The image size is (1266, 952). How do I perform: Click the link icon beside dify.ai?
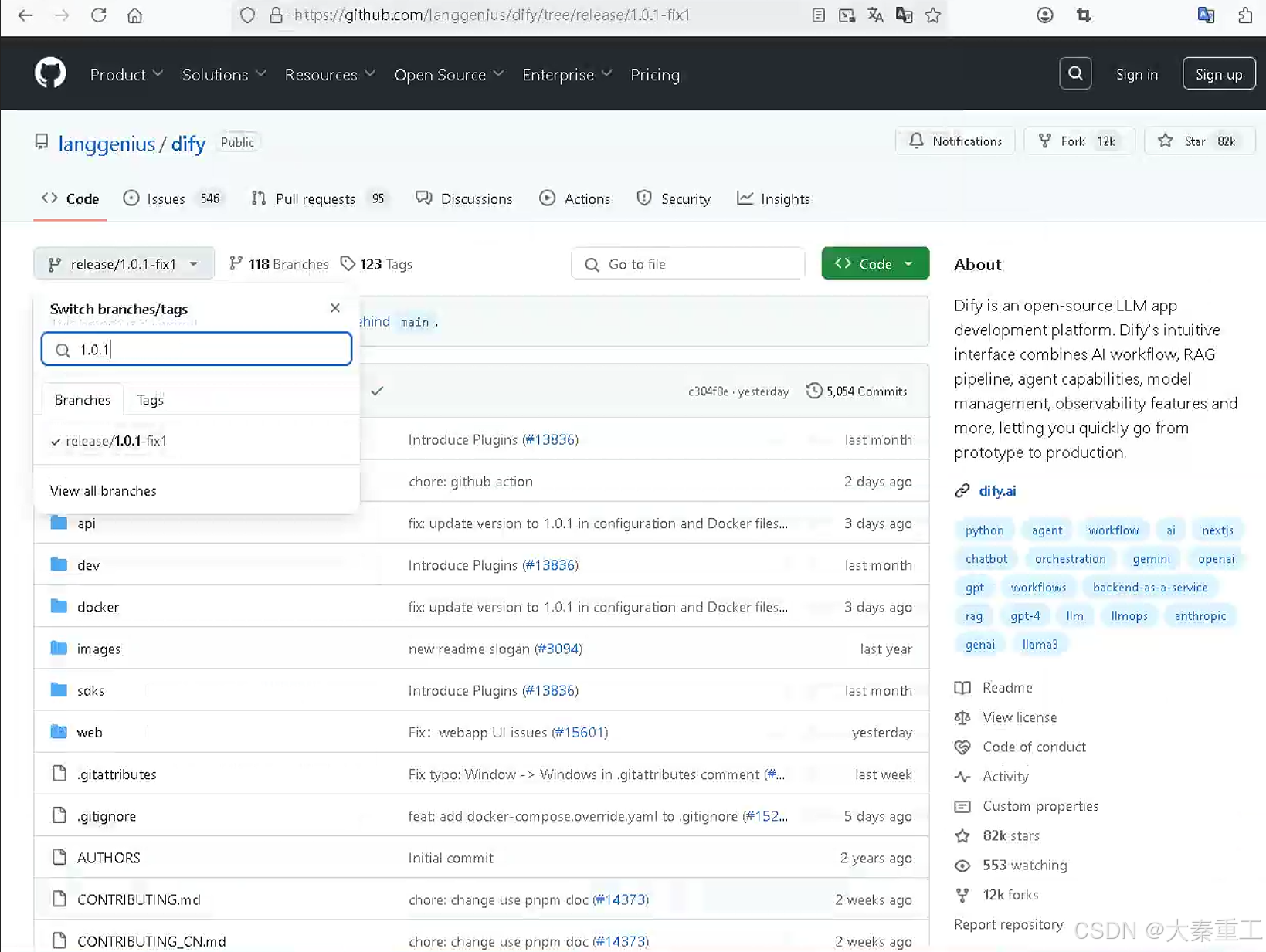coord(962,490)
